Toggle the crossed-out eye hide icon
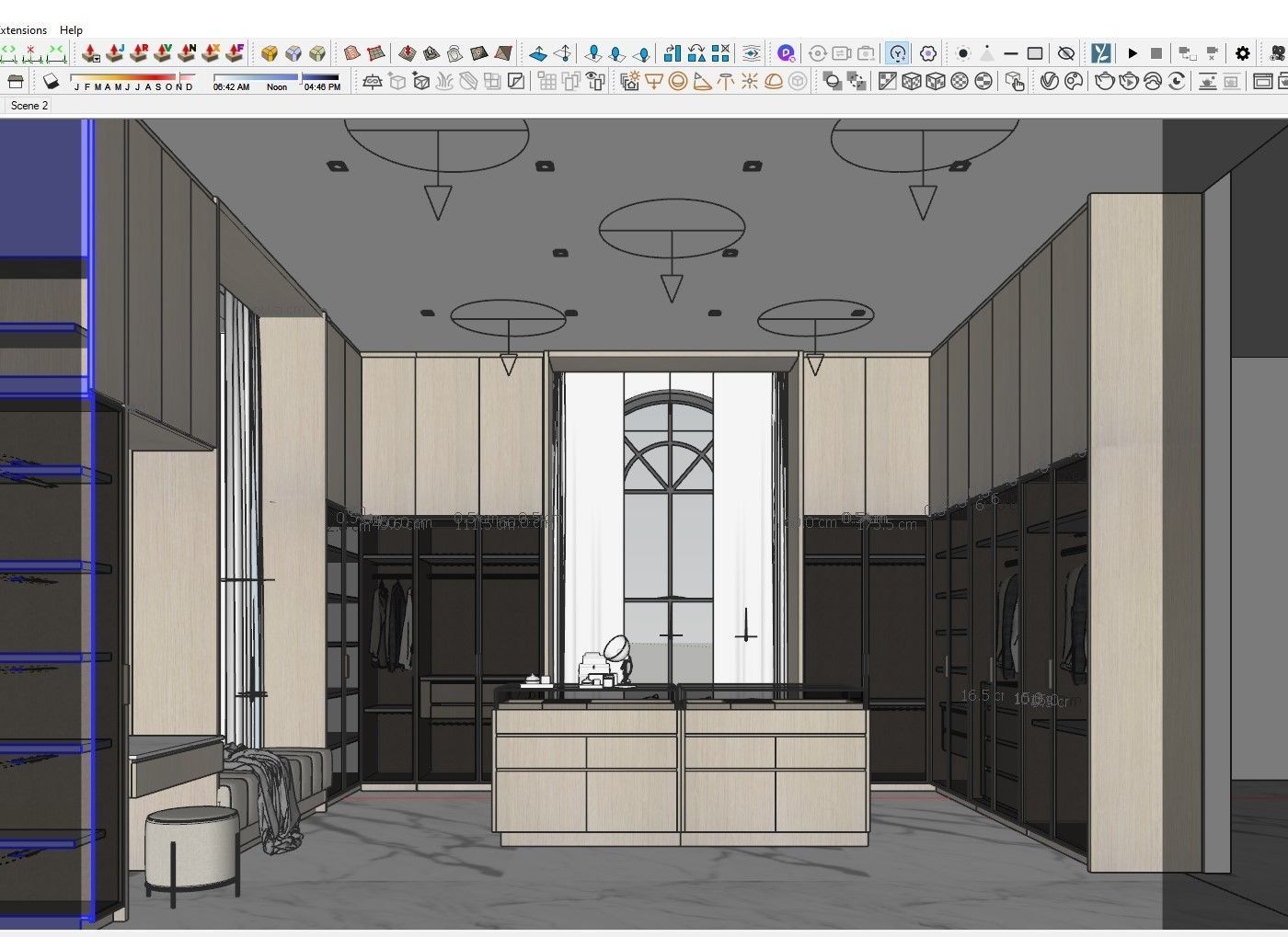The width and height of the screenshot is (1288, 937). tap(1066, 53)
